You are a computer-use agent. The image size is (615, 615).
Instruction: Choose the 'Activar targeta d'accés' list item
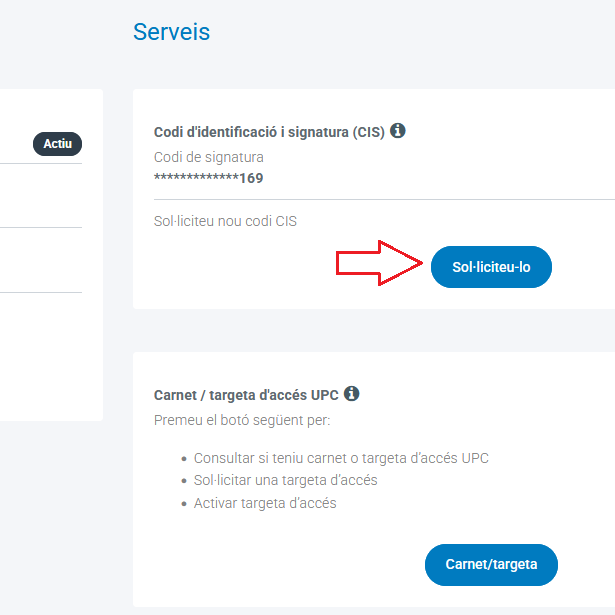(x=265, y=503)
